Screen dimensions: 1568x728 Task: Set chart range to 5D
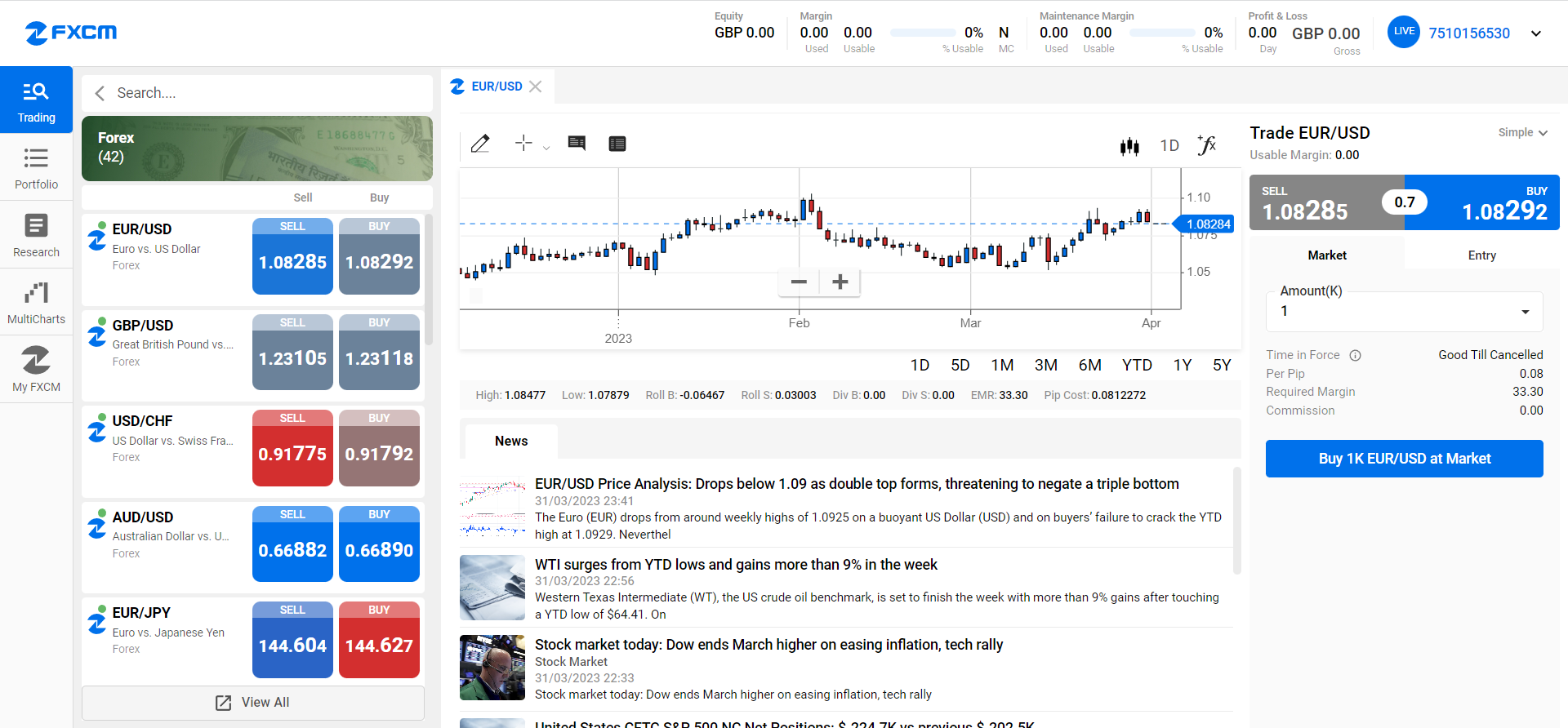pyautogui.click(x=960, y=366)
